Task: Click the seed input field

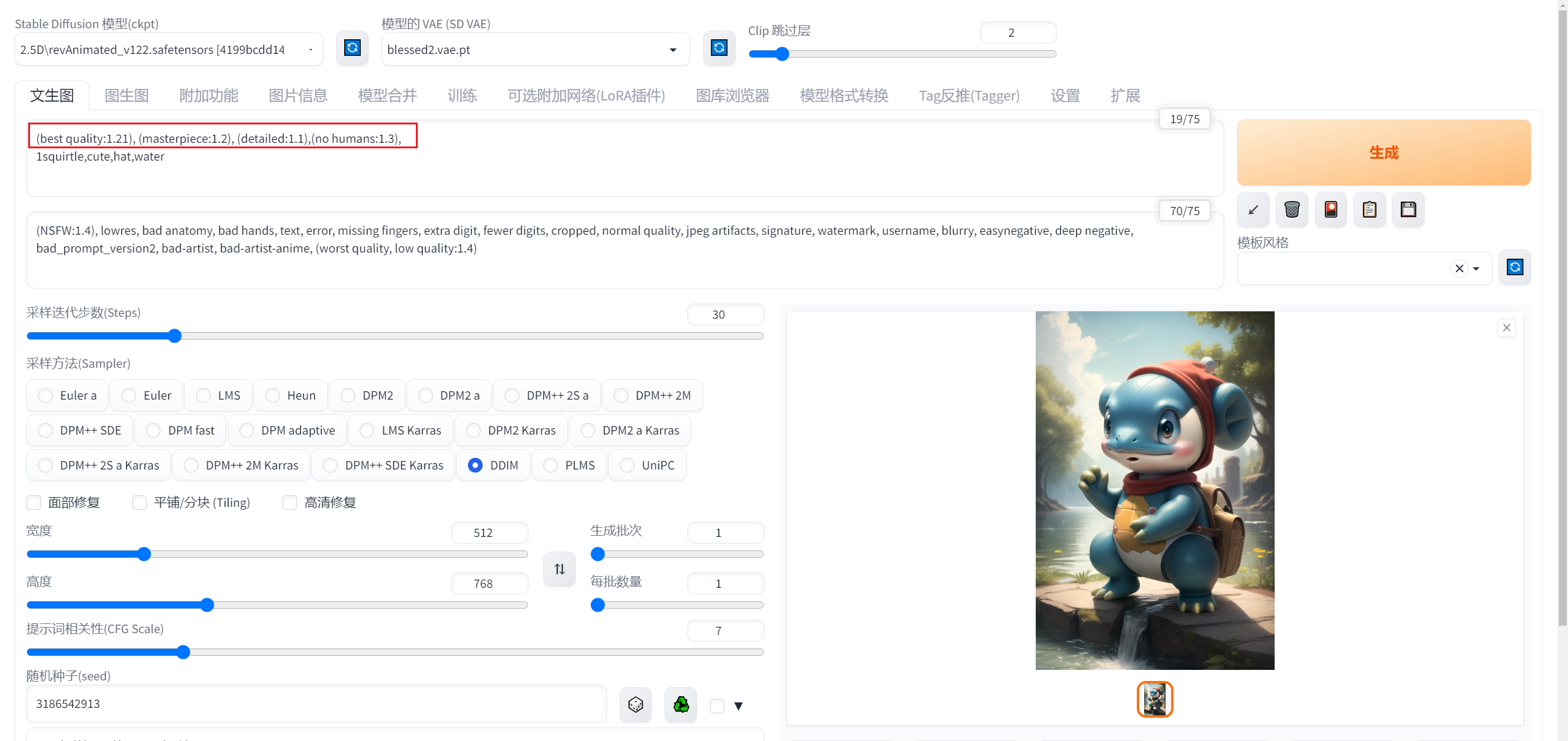Action: (316, 704)
